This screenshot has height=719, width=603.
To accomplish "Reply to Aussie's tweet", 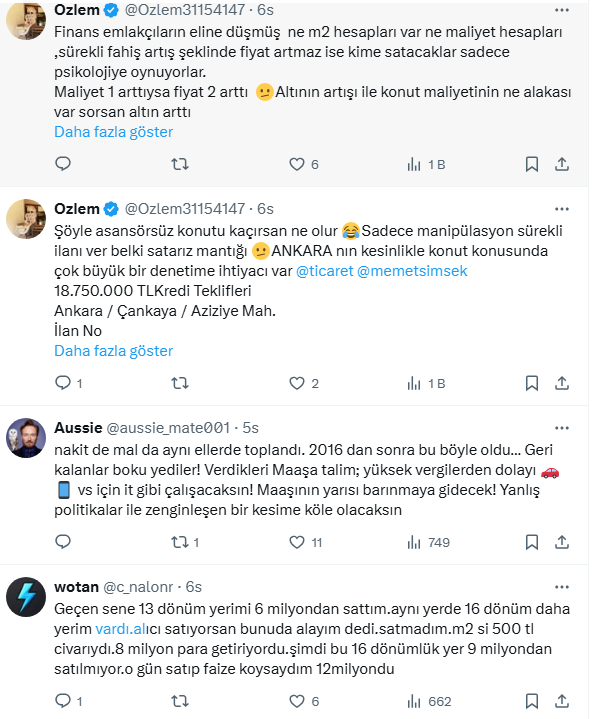I will (63, 542).
